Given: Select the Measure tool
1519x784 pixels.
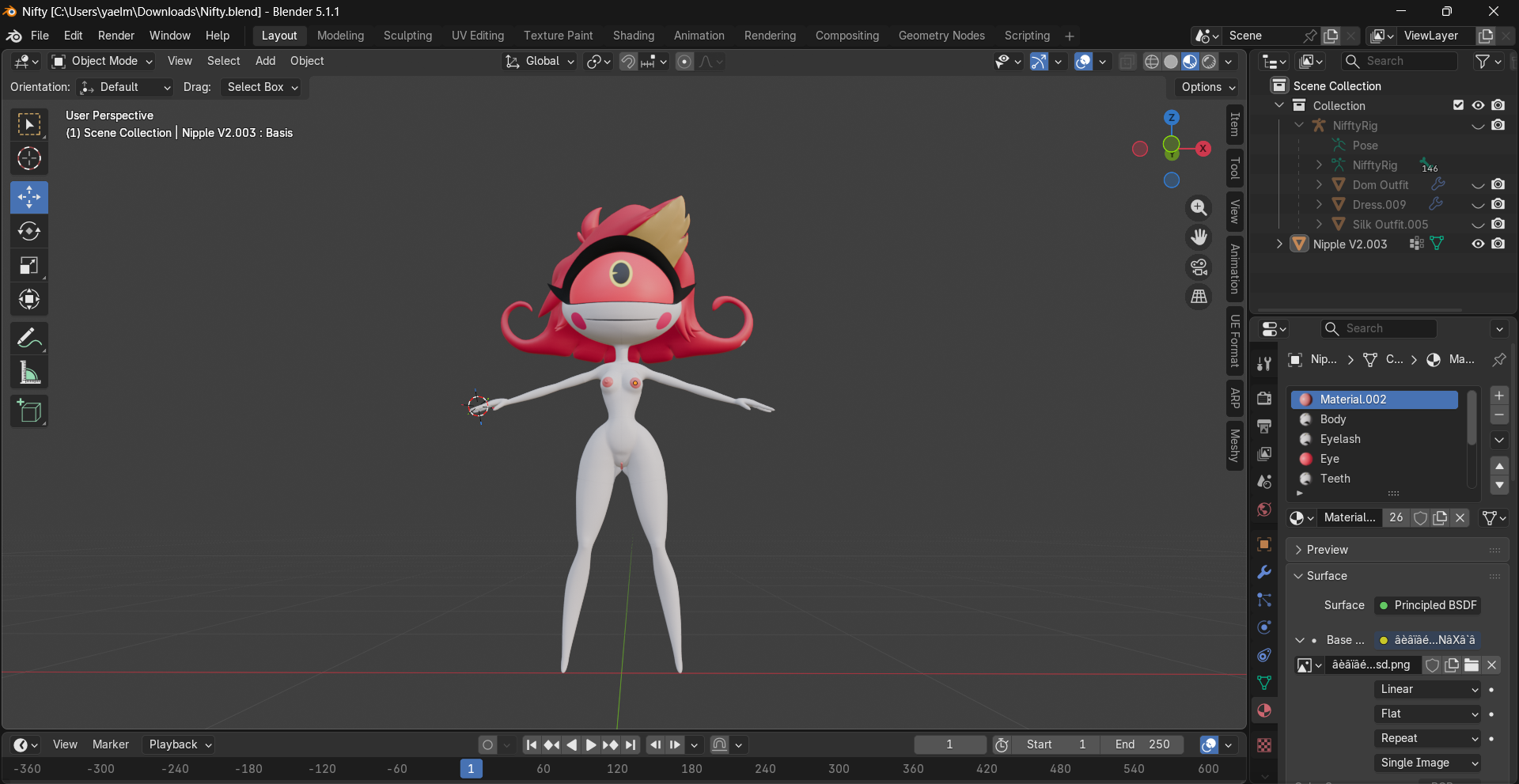Looking at the screenshot, I should coord(29,373).
